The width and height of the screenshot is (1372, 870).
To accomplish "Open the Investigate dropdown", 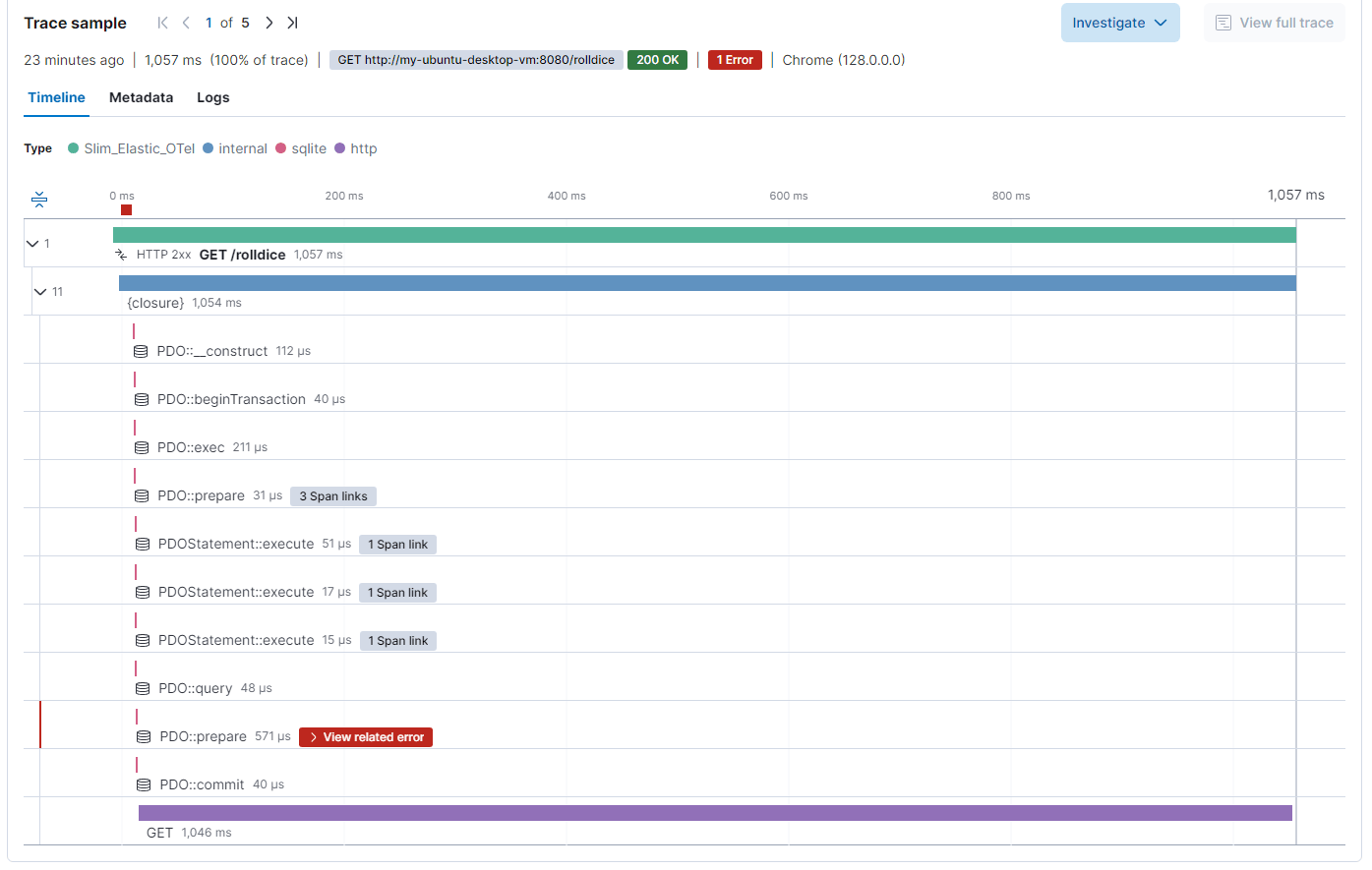I will (1120, 22).
